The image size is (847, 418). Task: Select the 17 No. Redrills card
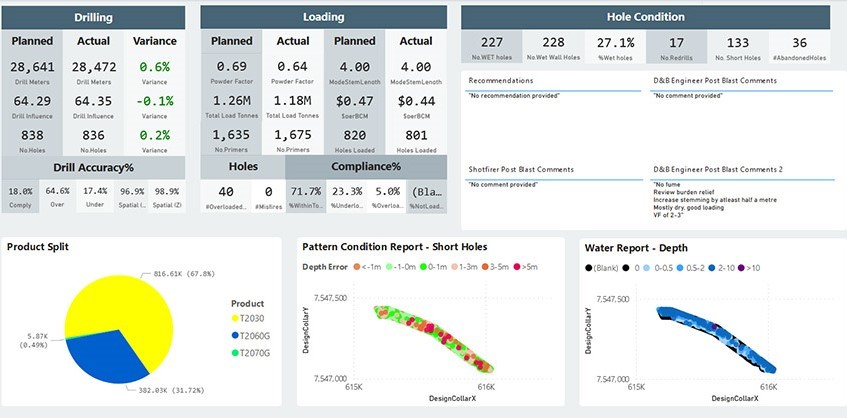pyautogui.click(x=675, y=47)
